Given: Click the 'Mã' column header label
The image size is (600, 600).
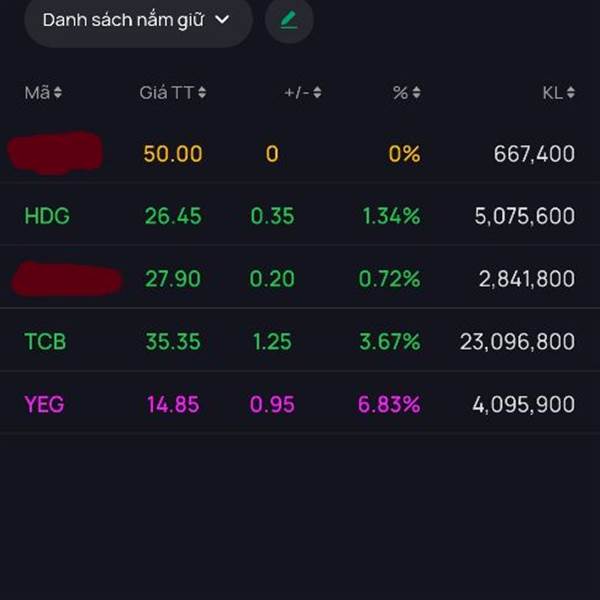Looking at the screenshot, I should pos(37,93).
